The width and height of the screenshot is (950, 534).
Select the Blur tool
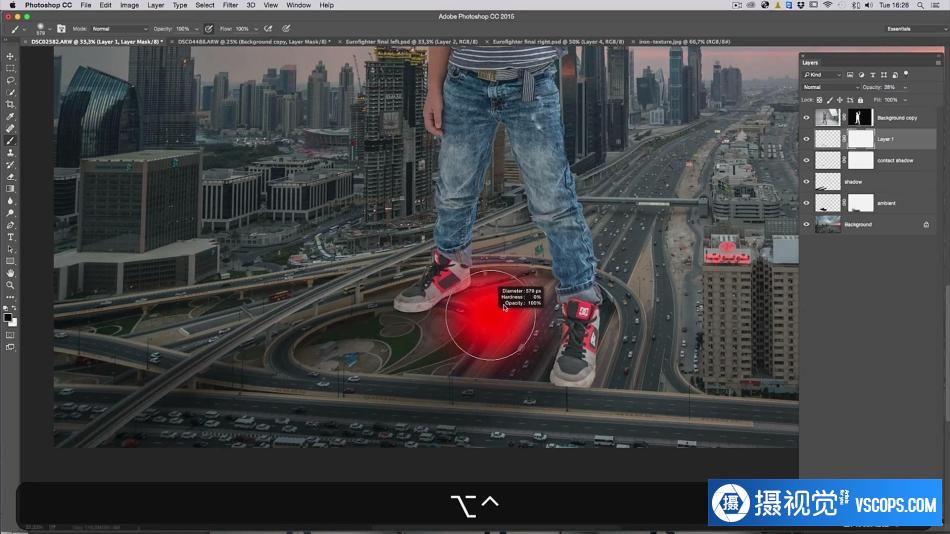10,201
